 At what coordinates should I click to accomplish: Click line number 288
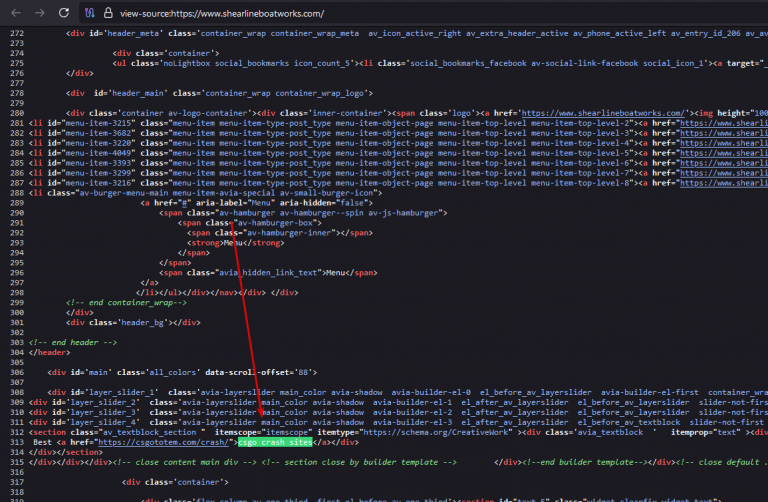17,193
